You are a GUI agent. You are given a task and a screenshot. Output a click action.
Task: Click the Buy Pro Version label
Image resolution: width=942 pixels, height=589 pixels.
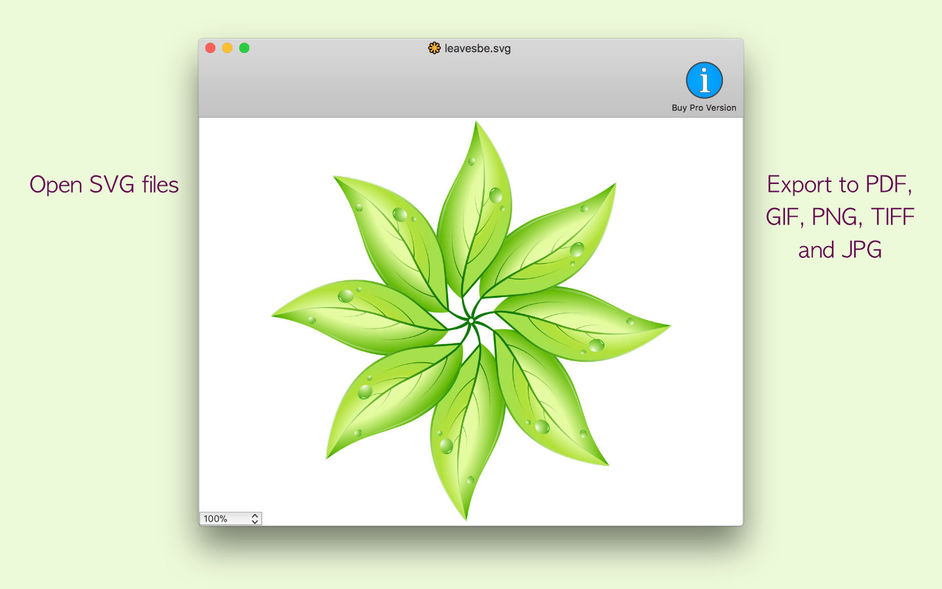(x=704, y=108)
